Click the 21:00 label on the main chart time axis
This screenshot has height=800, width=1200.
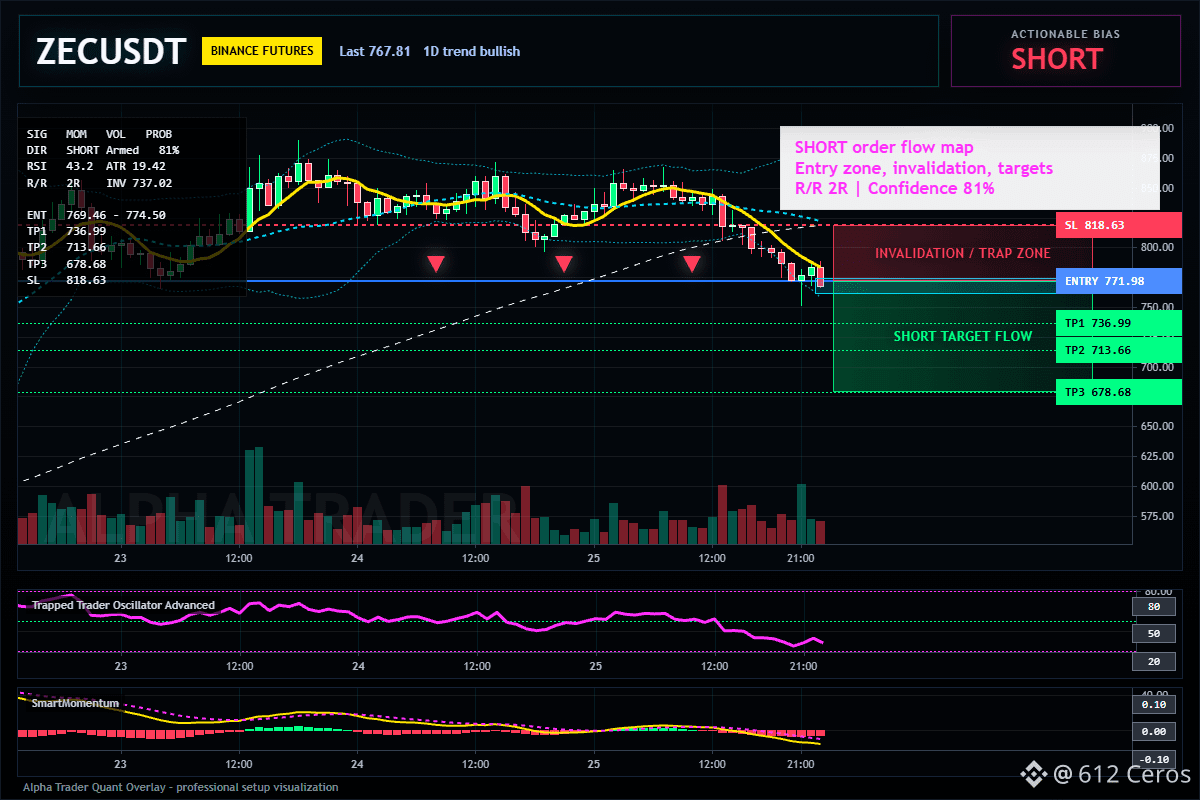pos(801,558)
